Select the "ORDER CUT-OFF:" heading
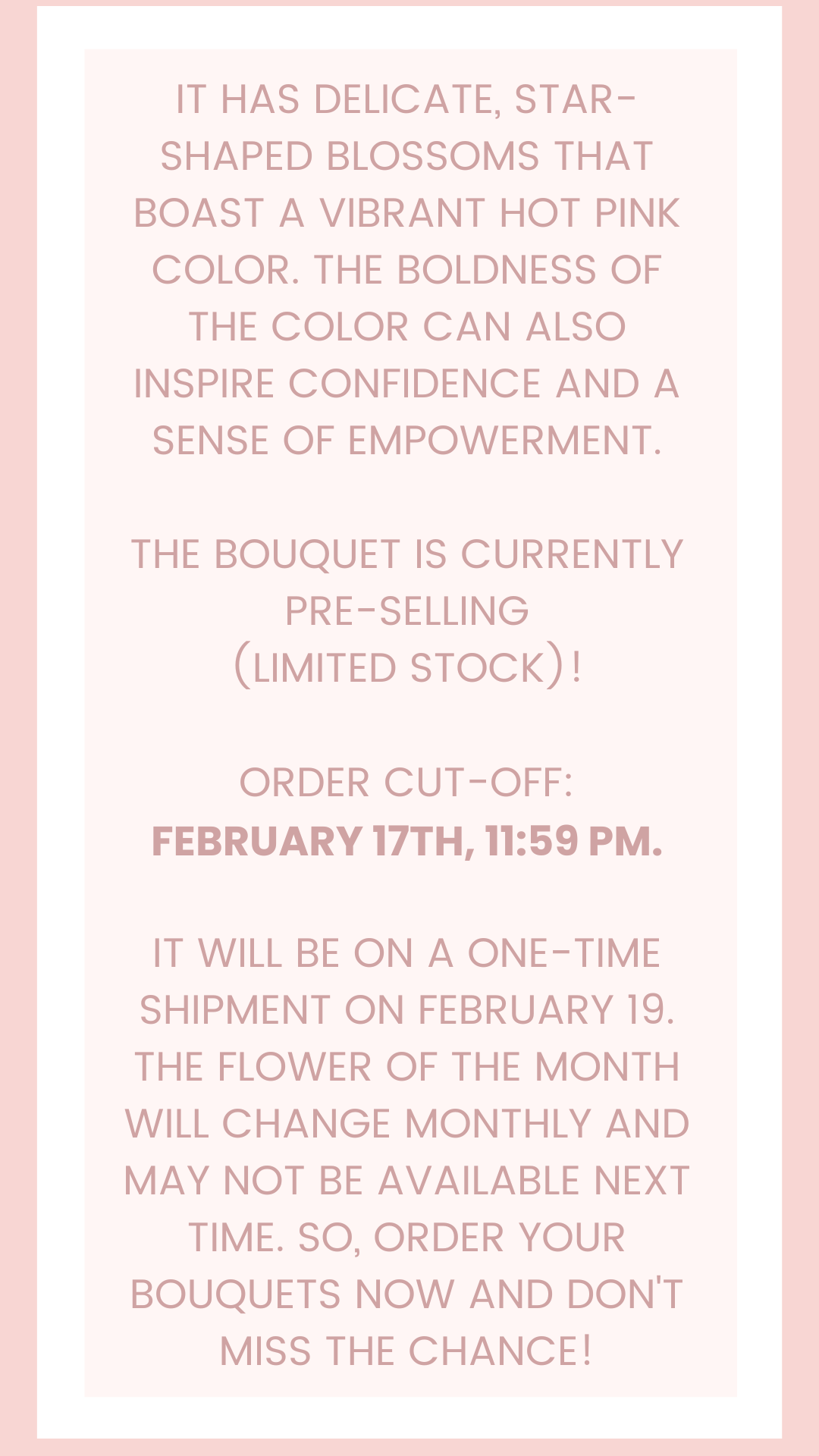Viewport: 819px width, 1456px height. (406, 783)
